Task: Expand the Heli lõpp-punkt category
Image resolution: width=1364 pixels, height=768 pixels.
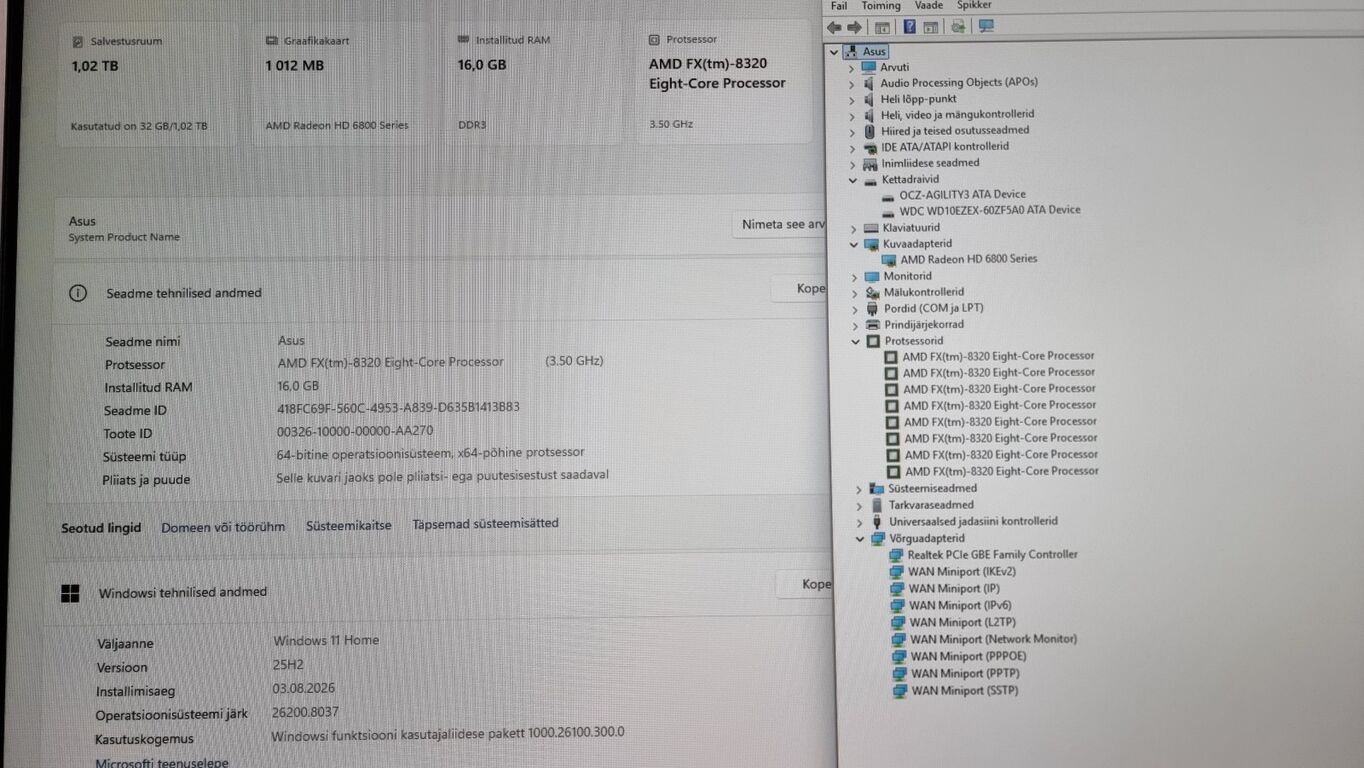Action: [x=851, y=99]
